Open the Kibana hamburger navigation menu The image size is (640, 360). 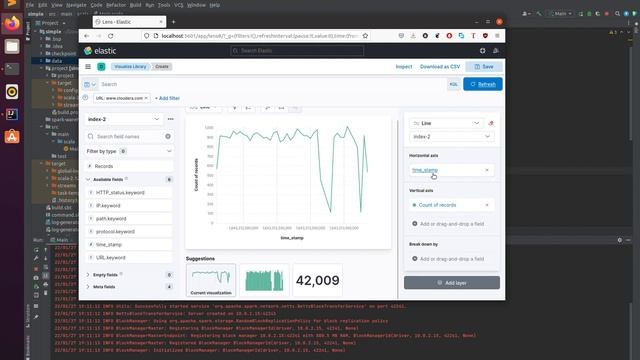point(88,67)
